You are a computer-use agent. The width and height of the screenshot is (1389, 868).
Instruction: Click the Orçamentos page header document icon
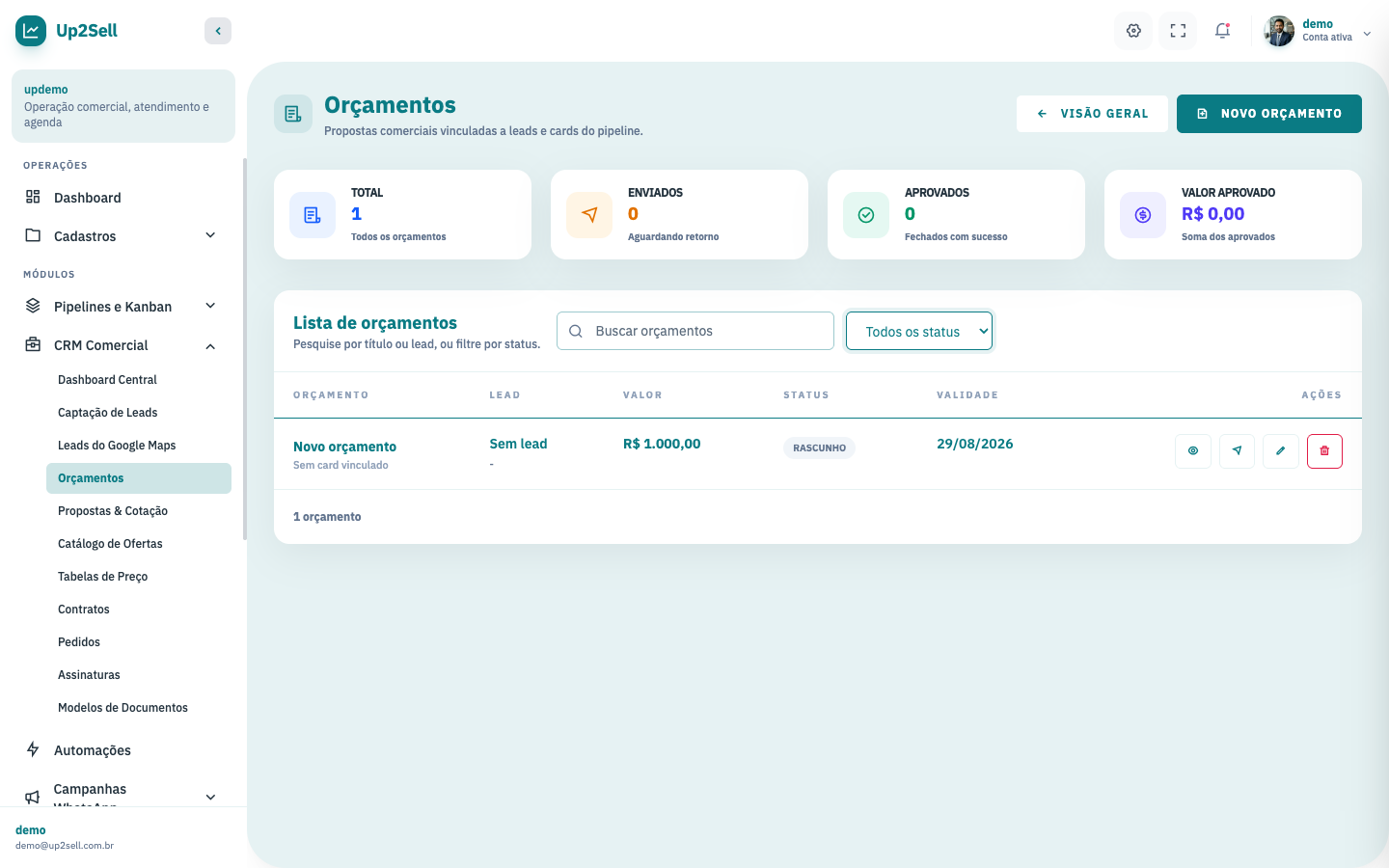tap(293, 114)
